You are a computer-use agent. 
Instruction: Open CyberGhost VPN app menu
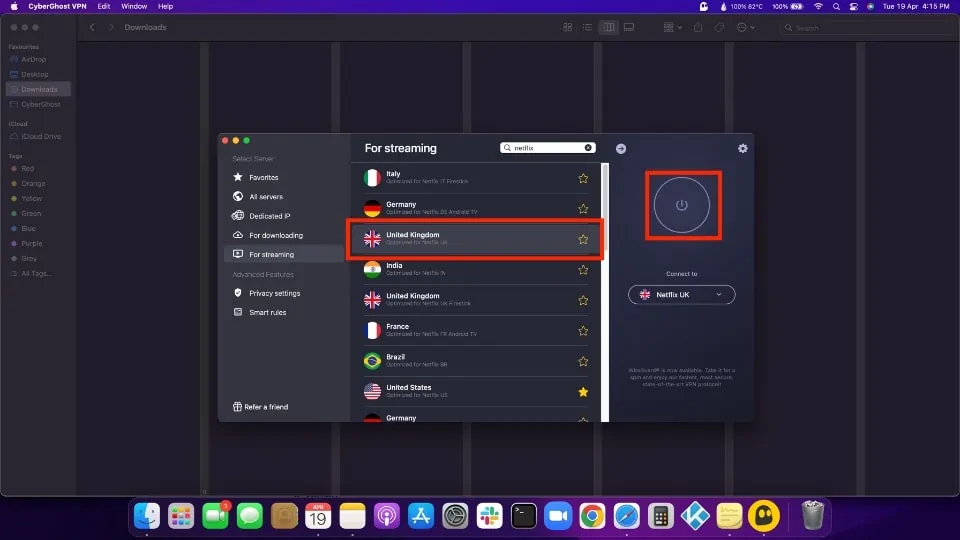coord(57,6)
